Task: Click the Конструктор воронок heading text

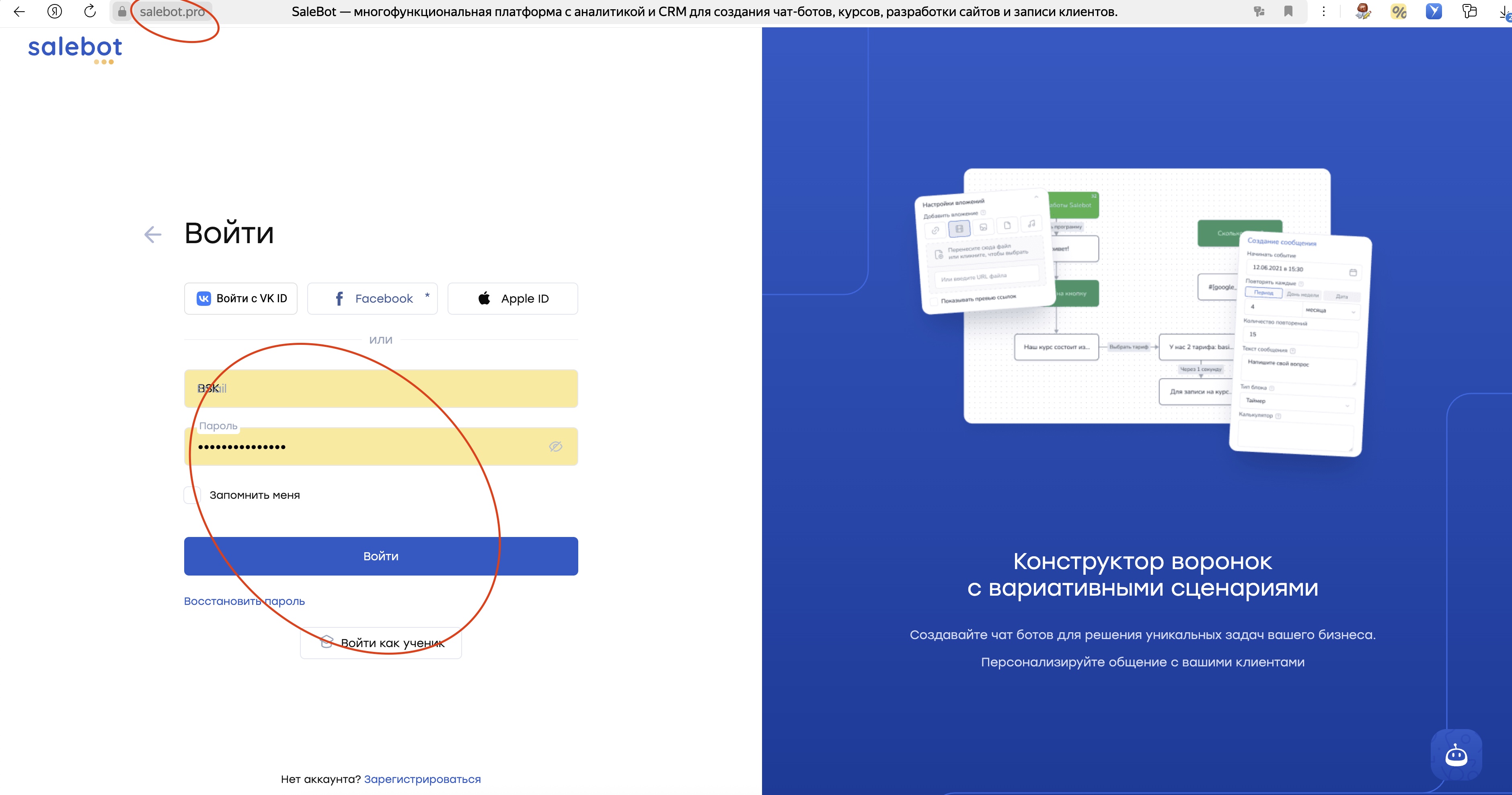Action: pos(1142,574)
